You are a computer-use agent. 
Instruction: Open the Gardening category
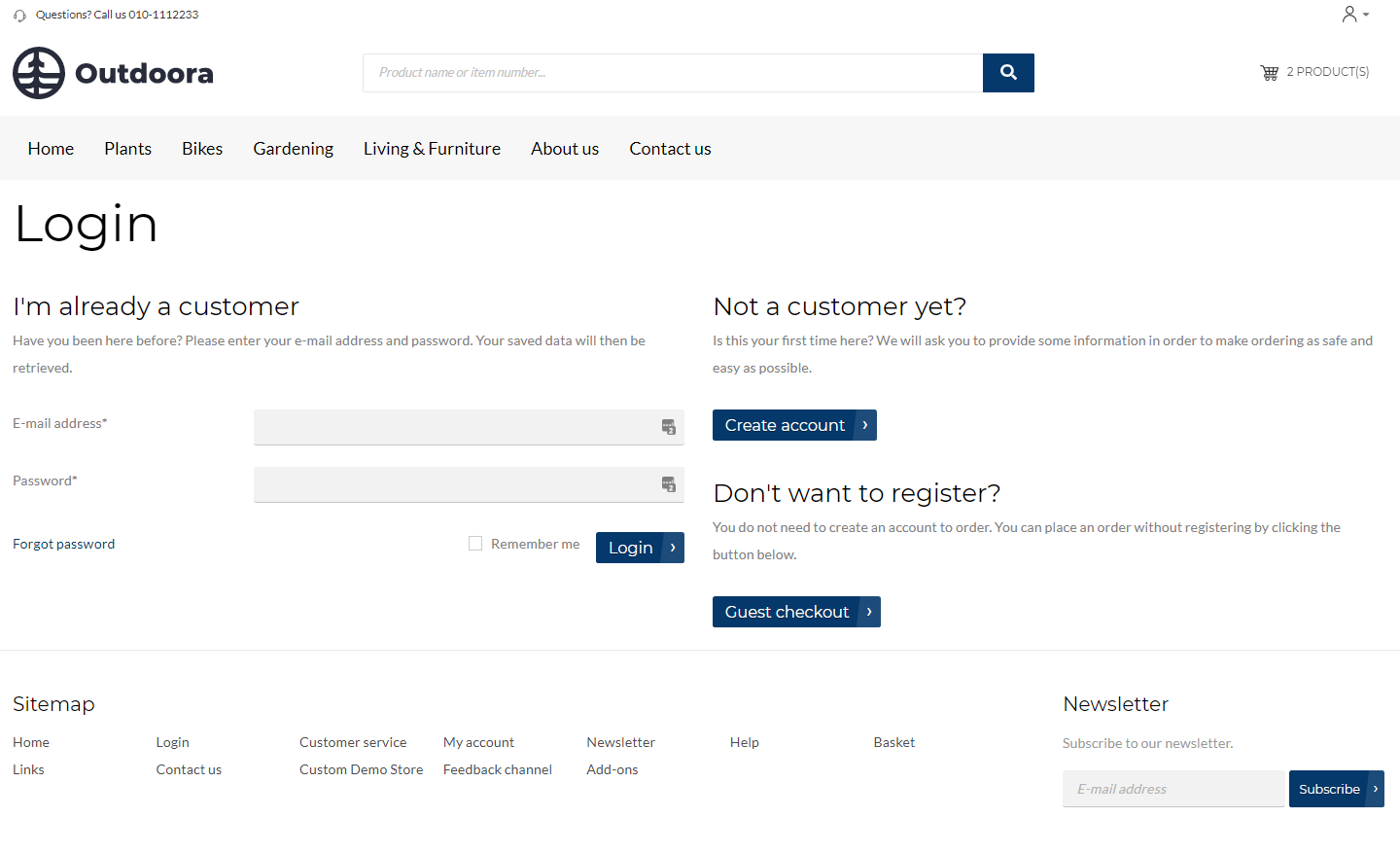point(294,149)
